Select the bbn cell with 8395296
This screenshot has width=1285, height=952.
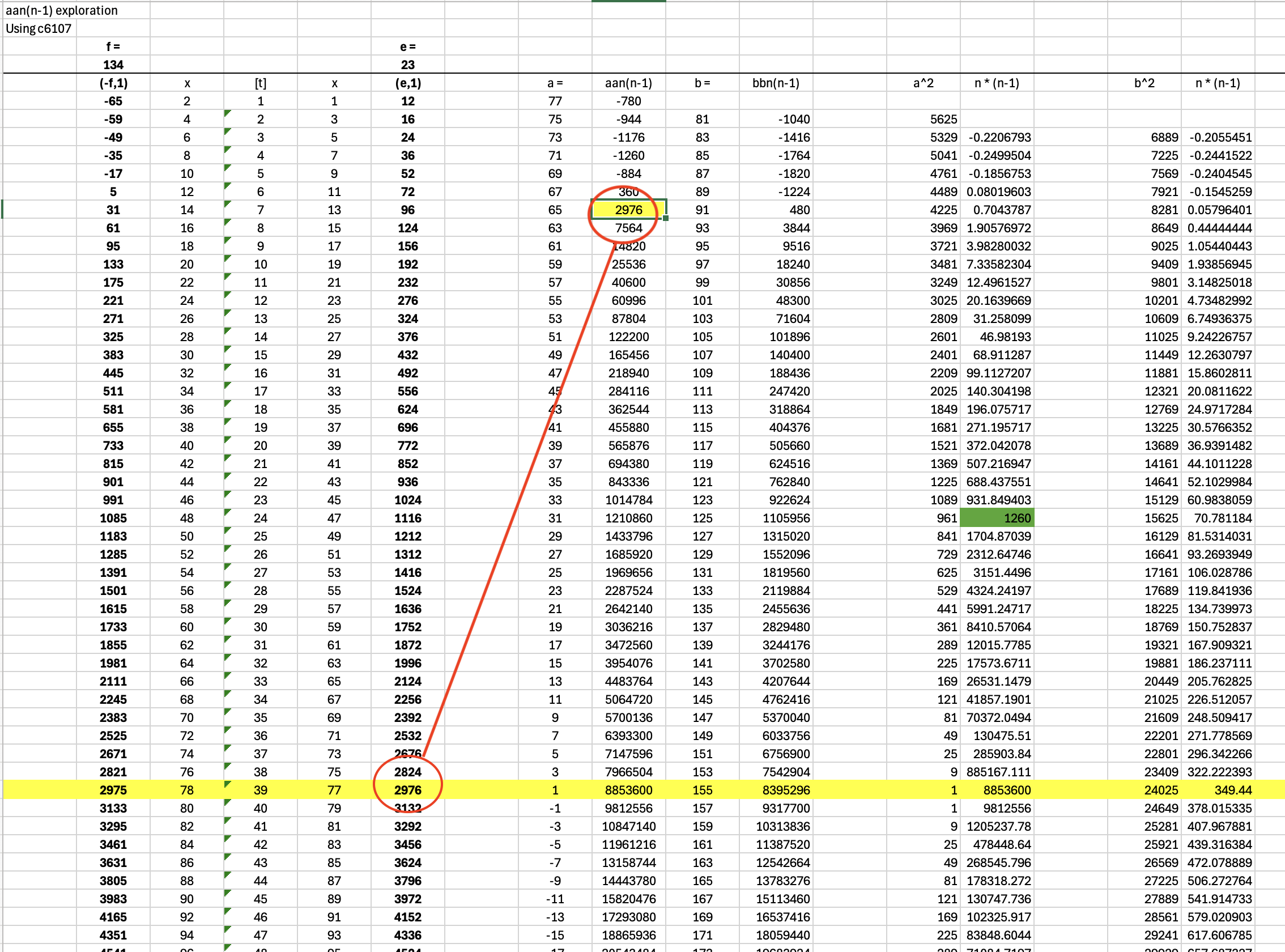click(776, 790)
